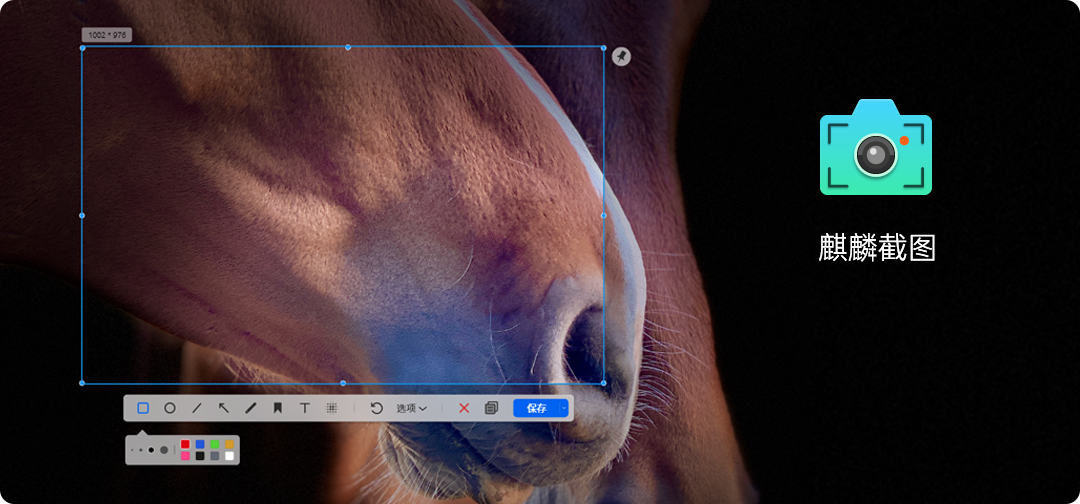Screen dimensions: 1080x504
Task: Click the bottom-right selection resize handle
Action: point(604,383)
